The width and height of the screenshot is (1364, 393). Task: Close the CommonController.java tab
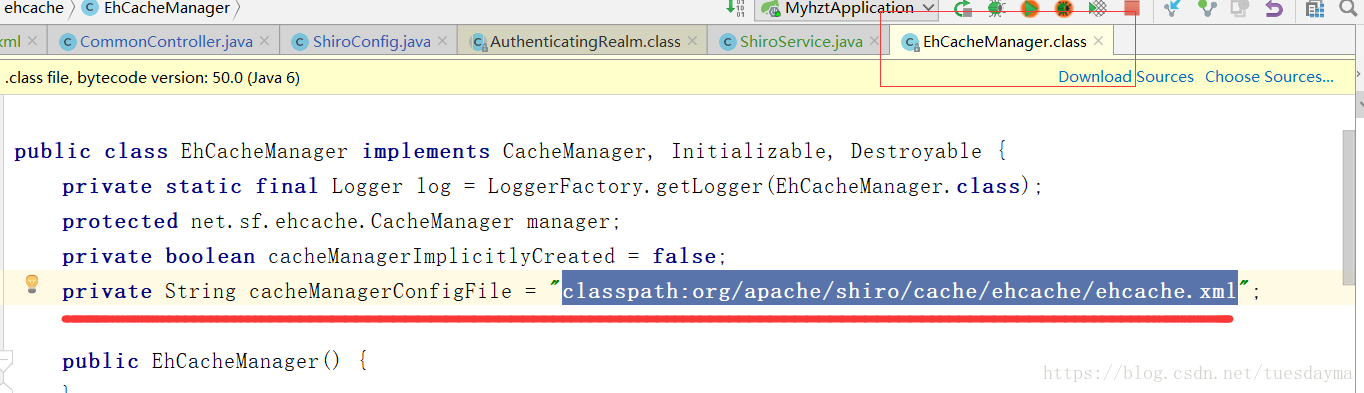pyautogui.click(x=264, y=42)
